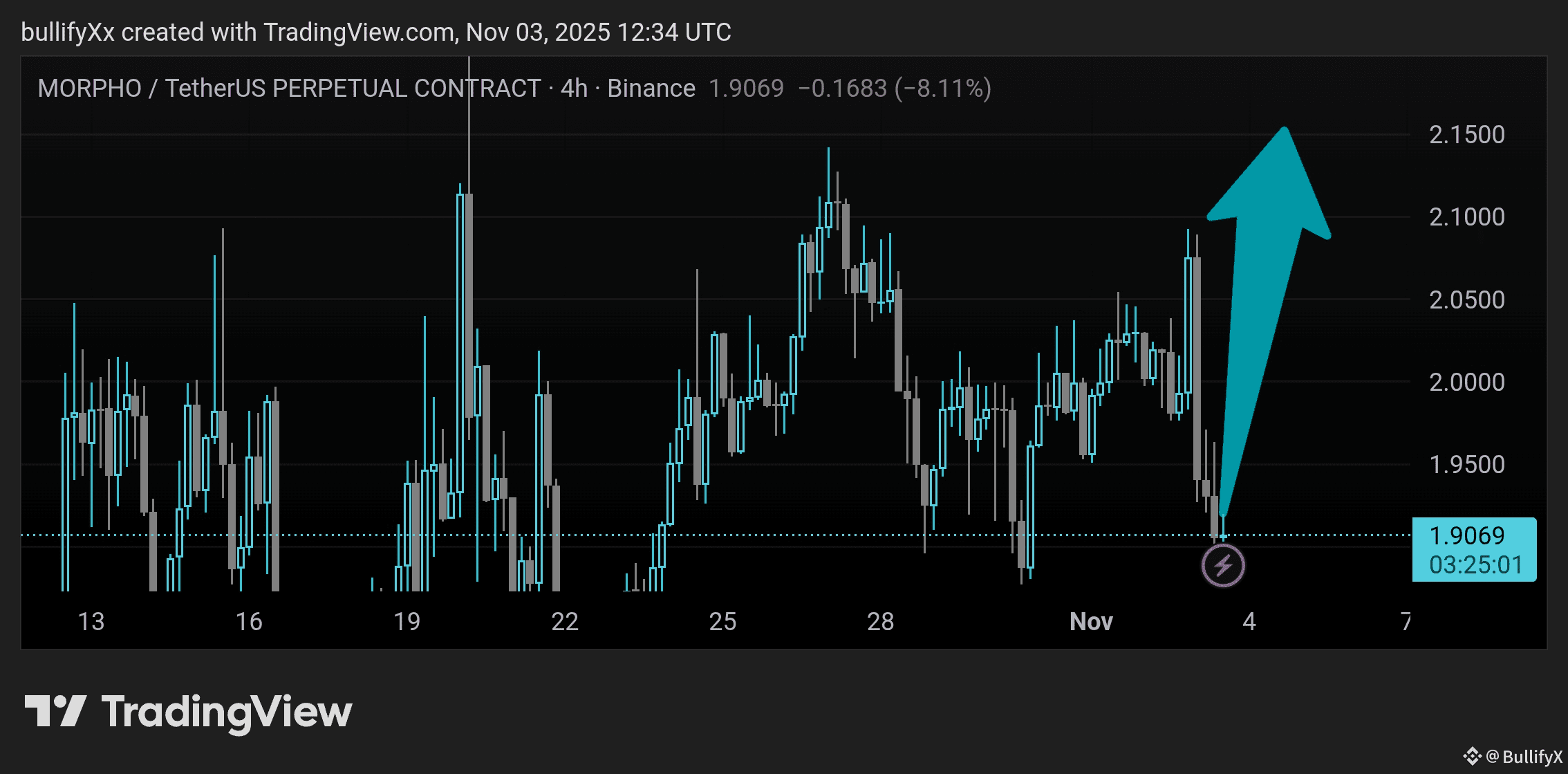Click the 13 date axis label

point(91,621)
